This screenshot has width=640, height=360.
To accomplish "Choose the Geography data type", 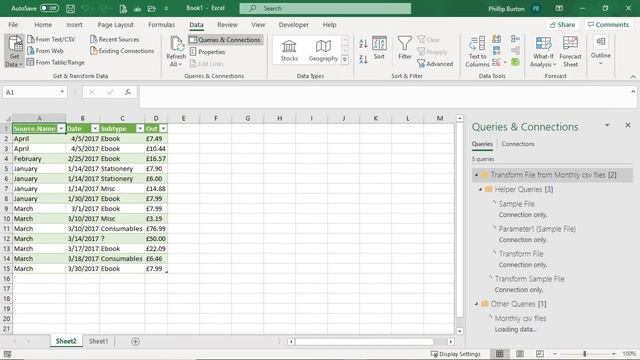I will click(323, 50).
